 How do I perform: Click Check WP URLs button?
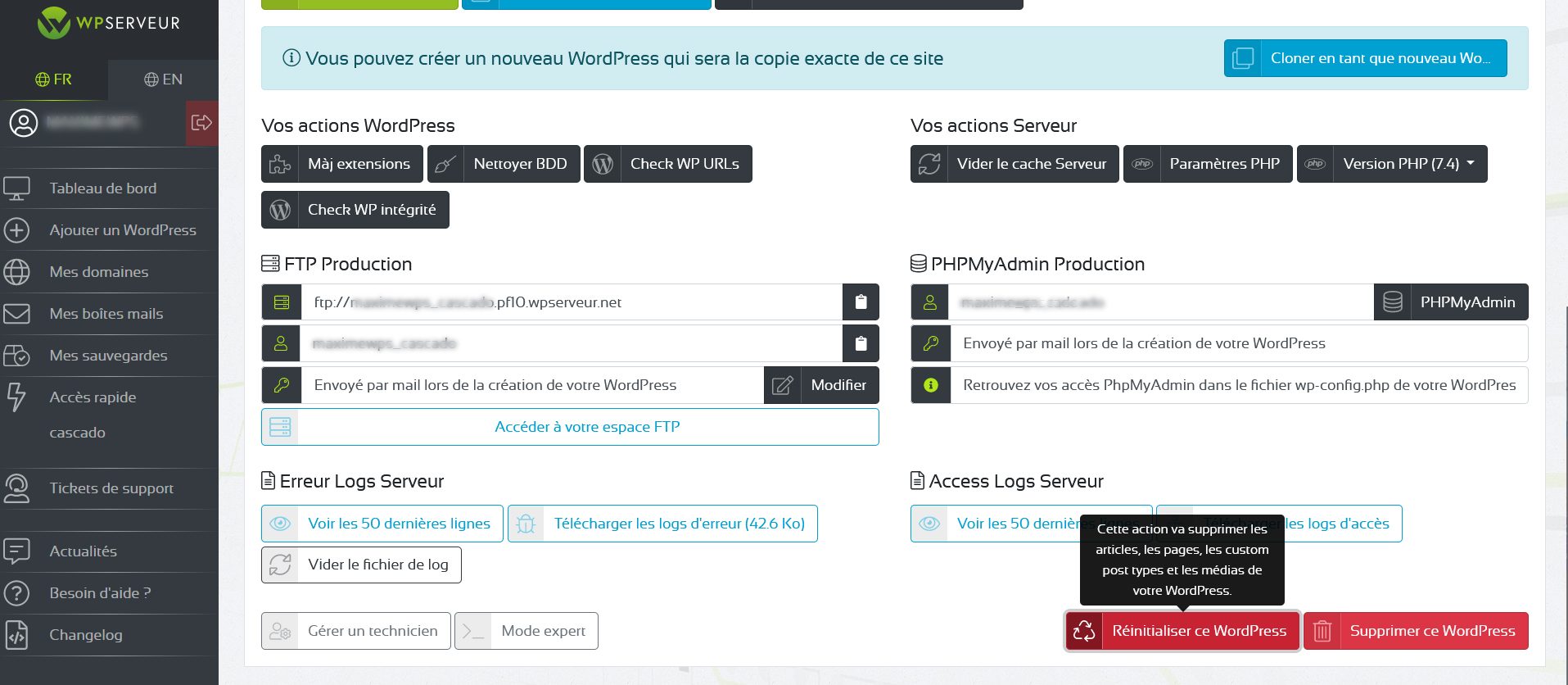click(668, 164)
